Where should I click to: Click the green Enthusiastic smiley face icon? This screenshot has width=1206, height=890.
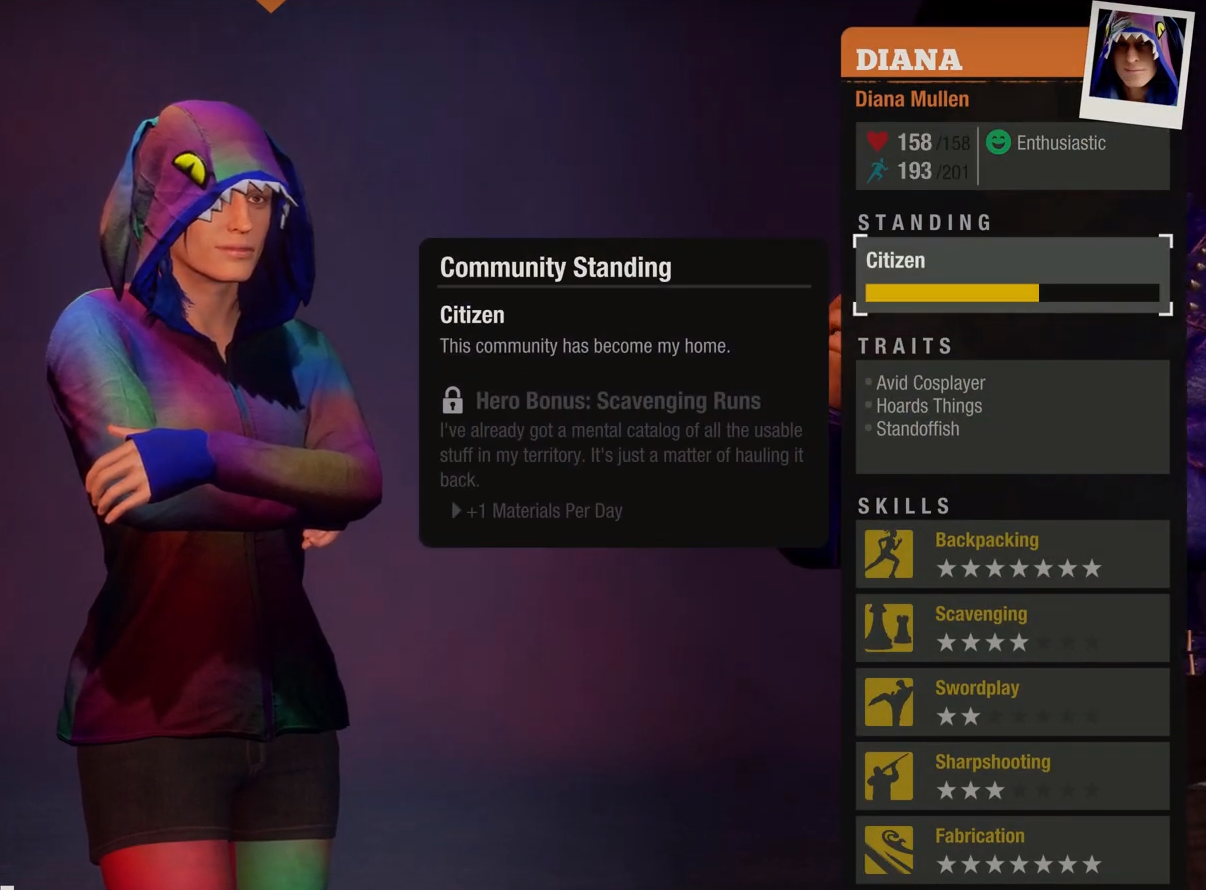click(998, 142)
